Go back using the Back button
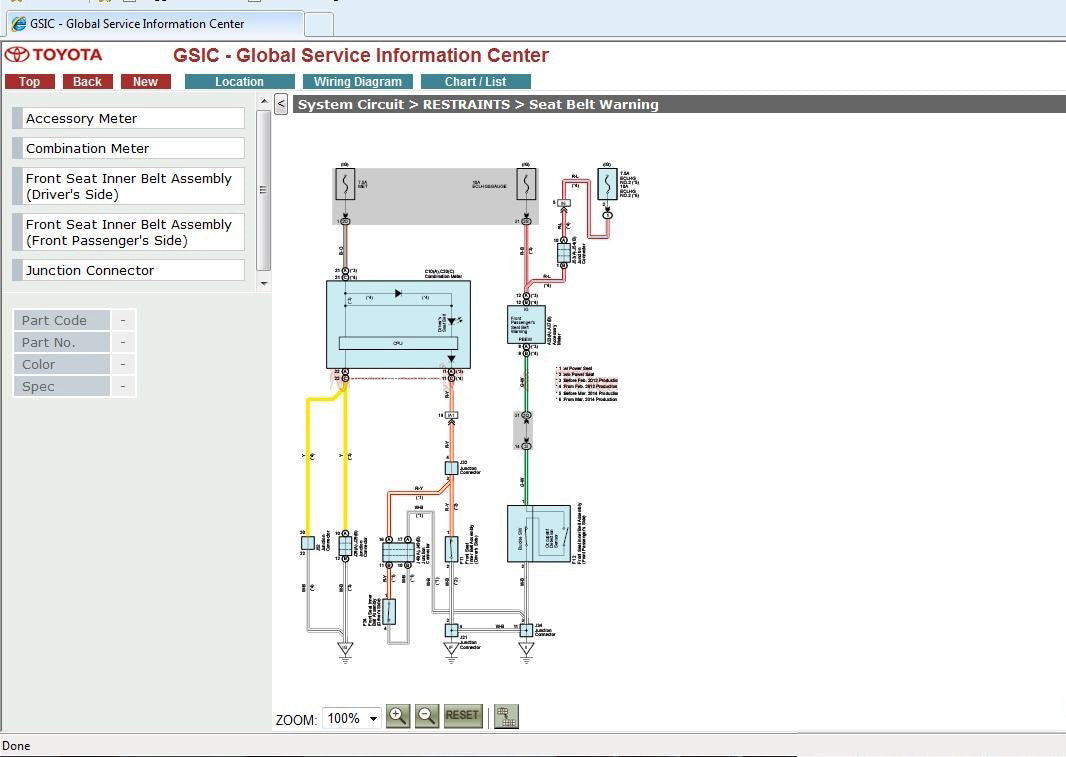The image size is (1066, 757). [87, 82]
